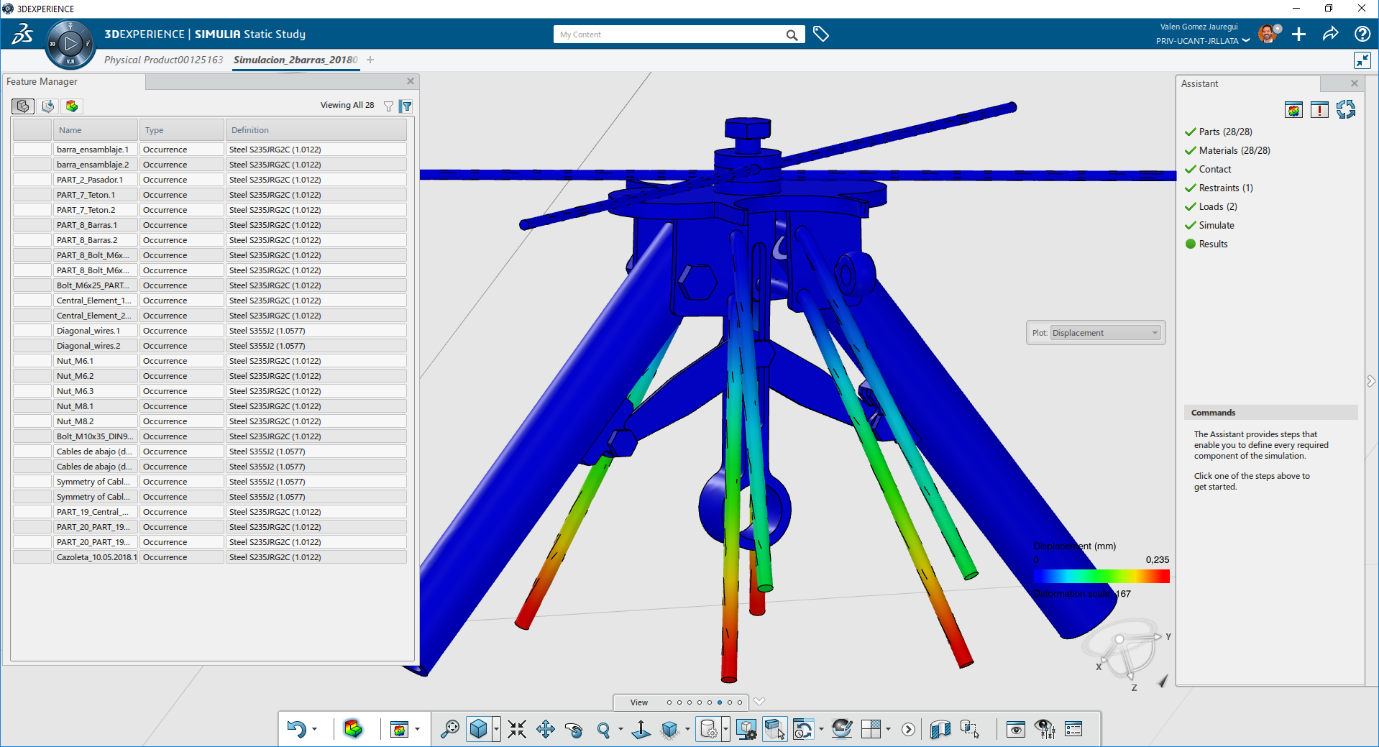The width and height of the screenshot is (1379, 747).
Task: Toggle the cube selection cursor icon
Action: coord(775,730)
